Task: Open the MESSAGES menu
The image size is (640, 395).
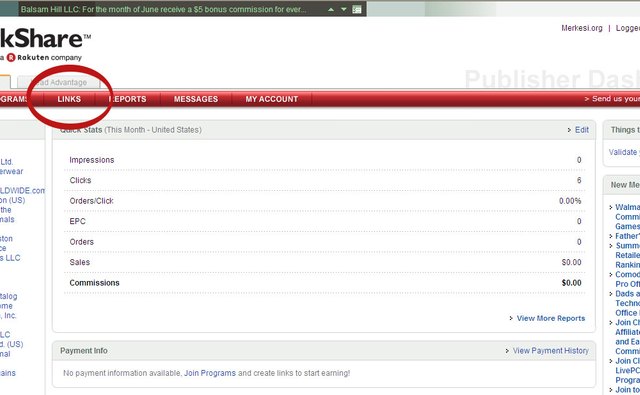Action: pyautogui.click(x=196, y=99)
